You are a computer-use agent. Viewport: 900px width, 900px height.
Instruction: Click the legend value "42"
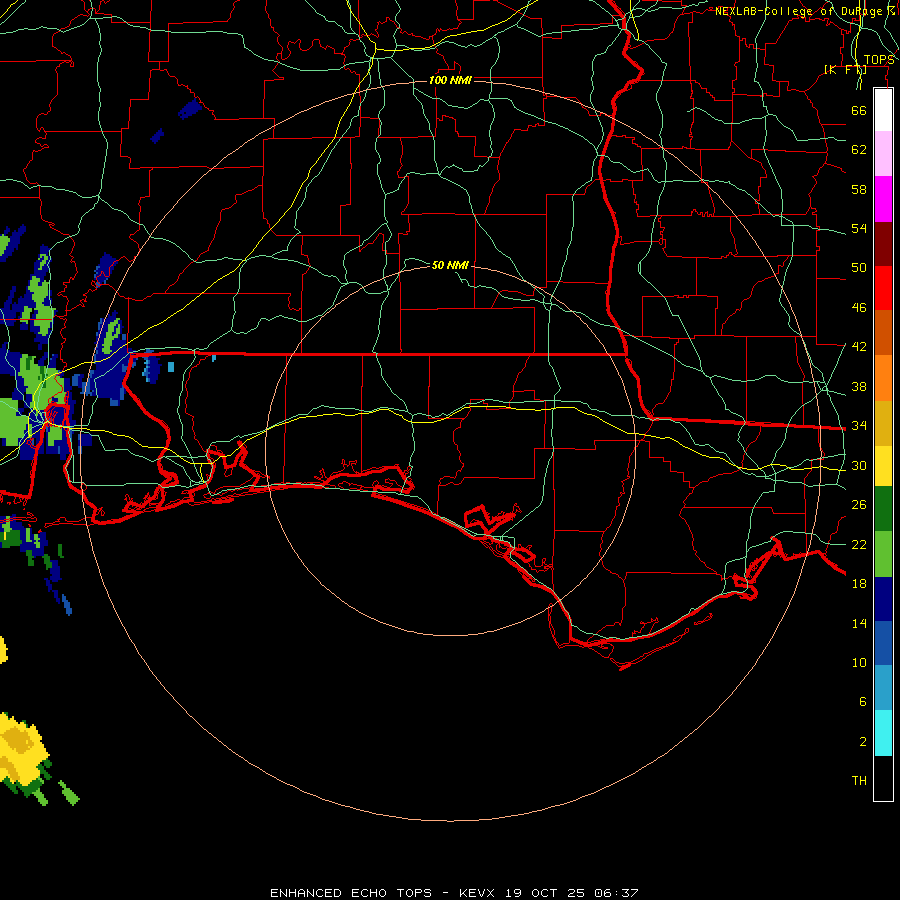click(859, 347)
